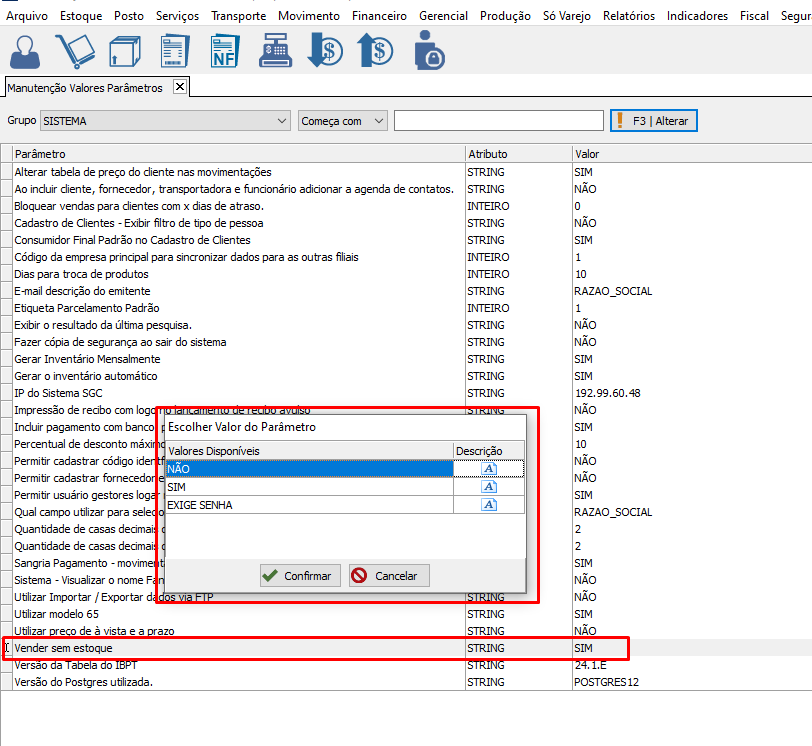
Task: Open the NF invoice icon
Action: (225, 50)
